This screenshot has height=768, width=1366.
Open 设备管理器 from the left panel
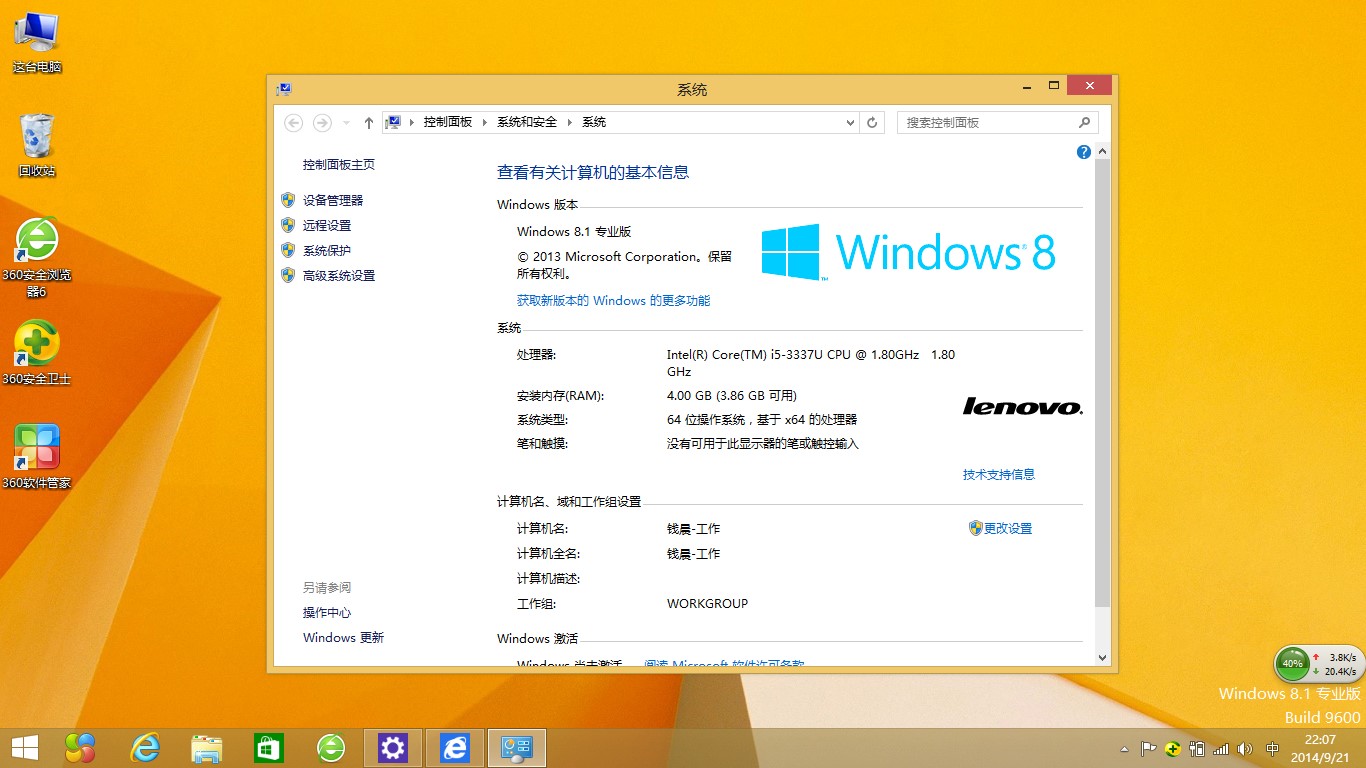(333, 200)
